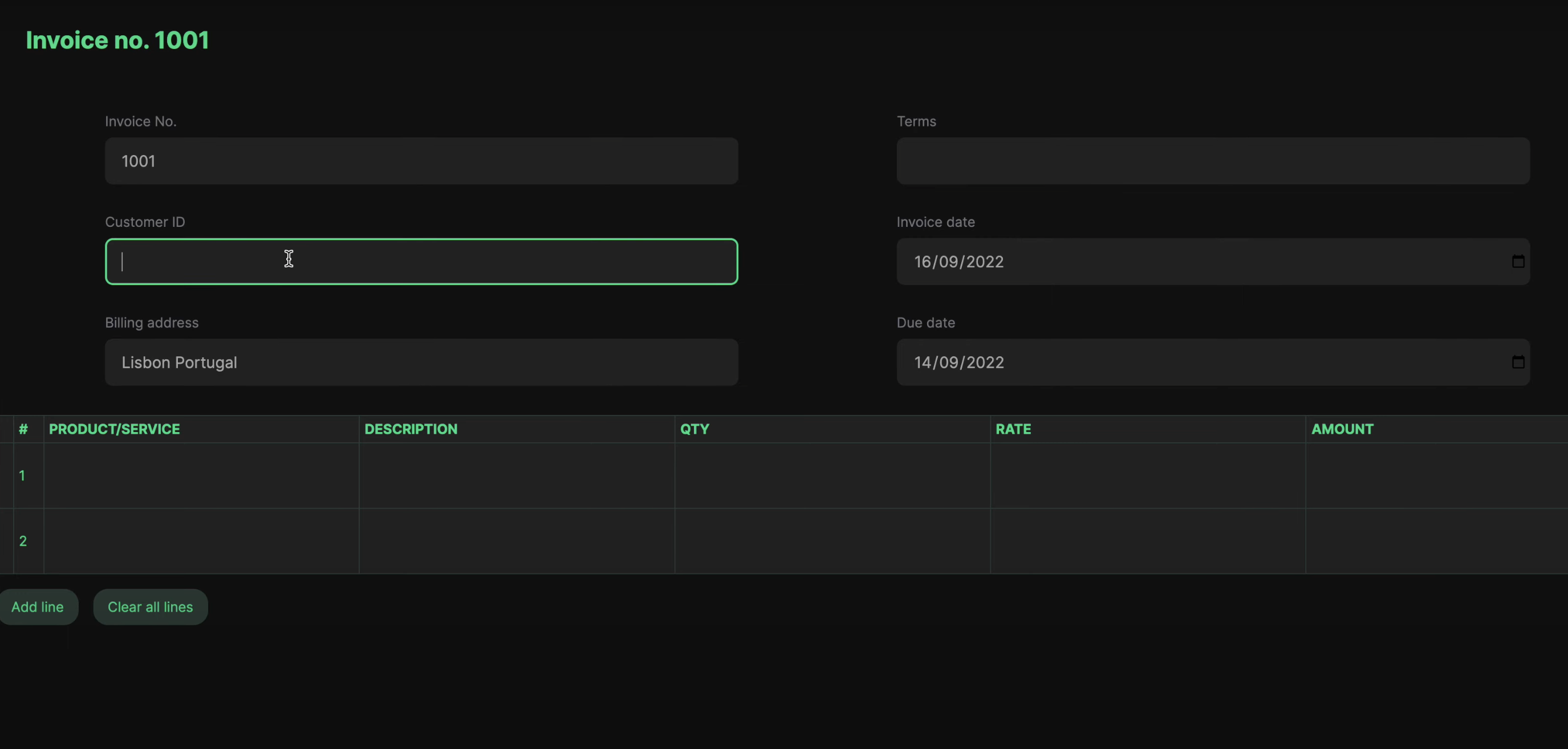The height and width of the screenshot is (749, 1568).
Task: Open calendar picker for Due date
Action: click(1517, 363)
